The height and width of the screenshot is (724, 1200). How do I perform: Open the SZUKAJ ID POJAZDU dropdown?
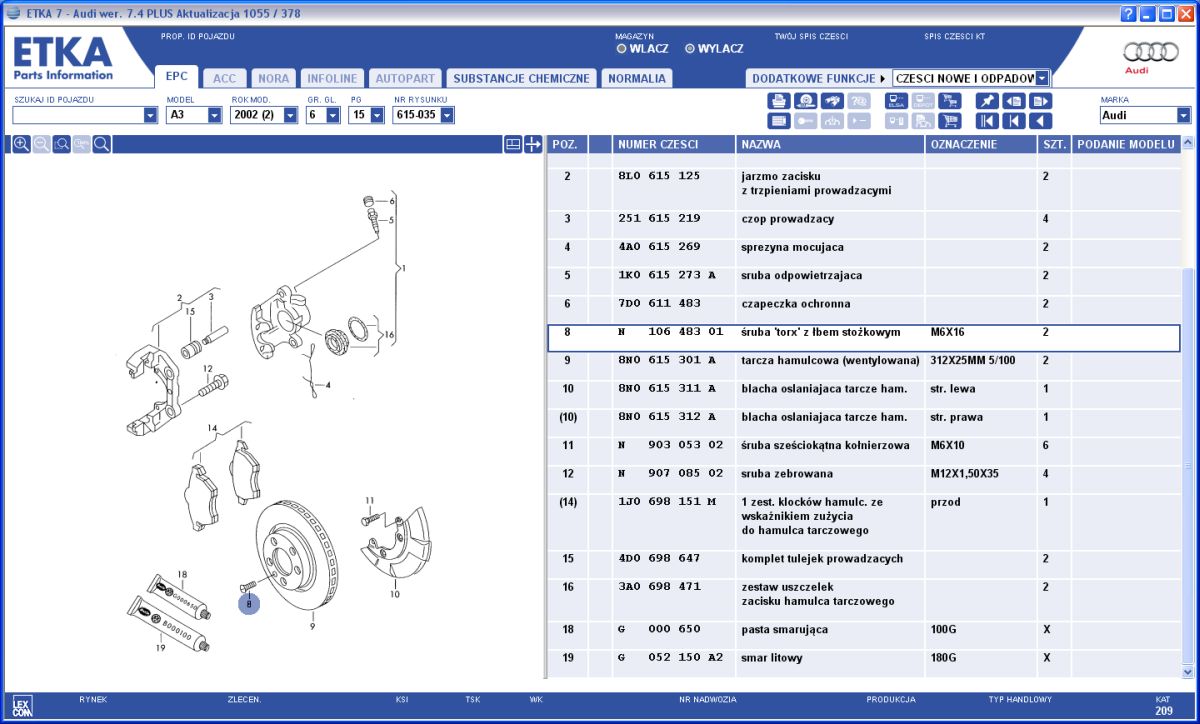point(151,115)
